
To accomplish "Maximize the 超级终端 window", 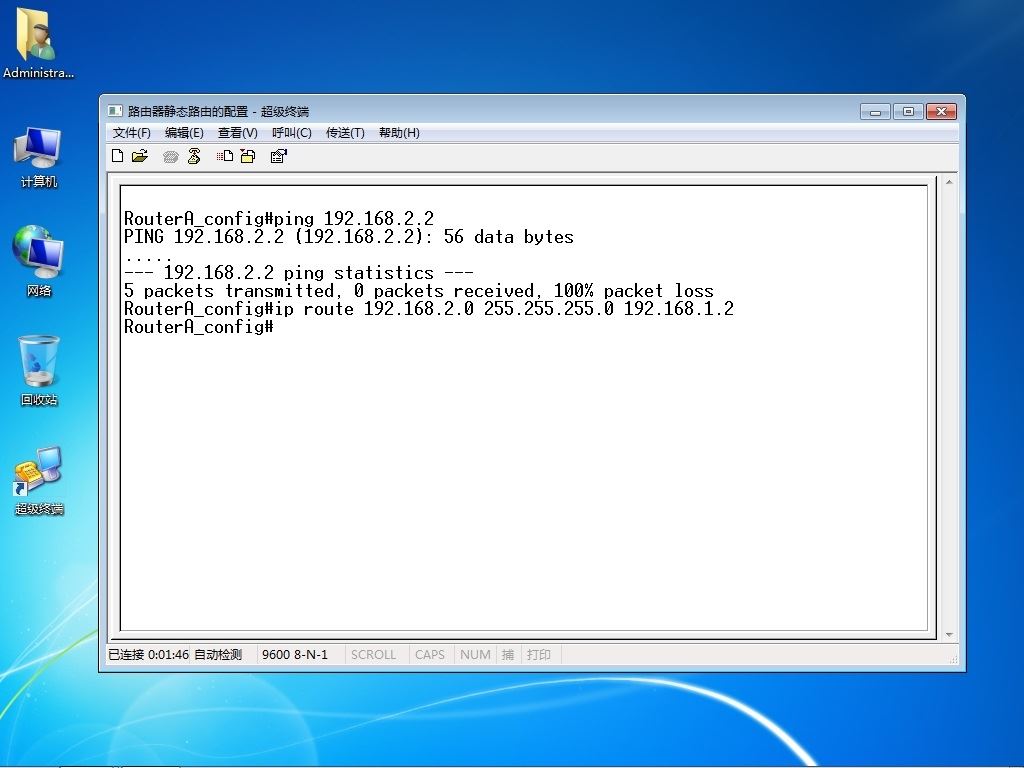I will point(908,112).
